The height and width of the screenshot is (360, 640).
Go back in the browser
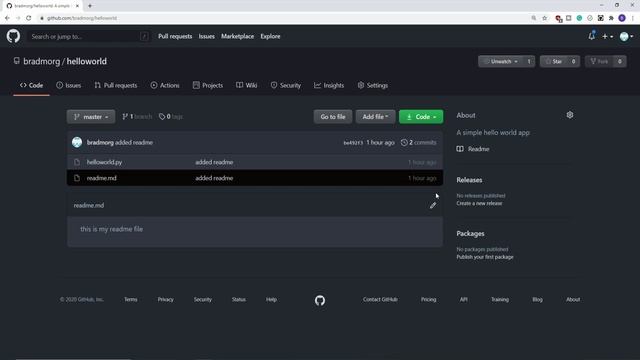pyautogui.click(x=7, y=18)
